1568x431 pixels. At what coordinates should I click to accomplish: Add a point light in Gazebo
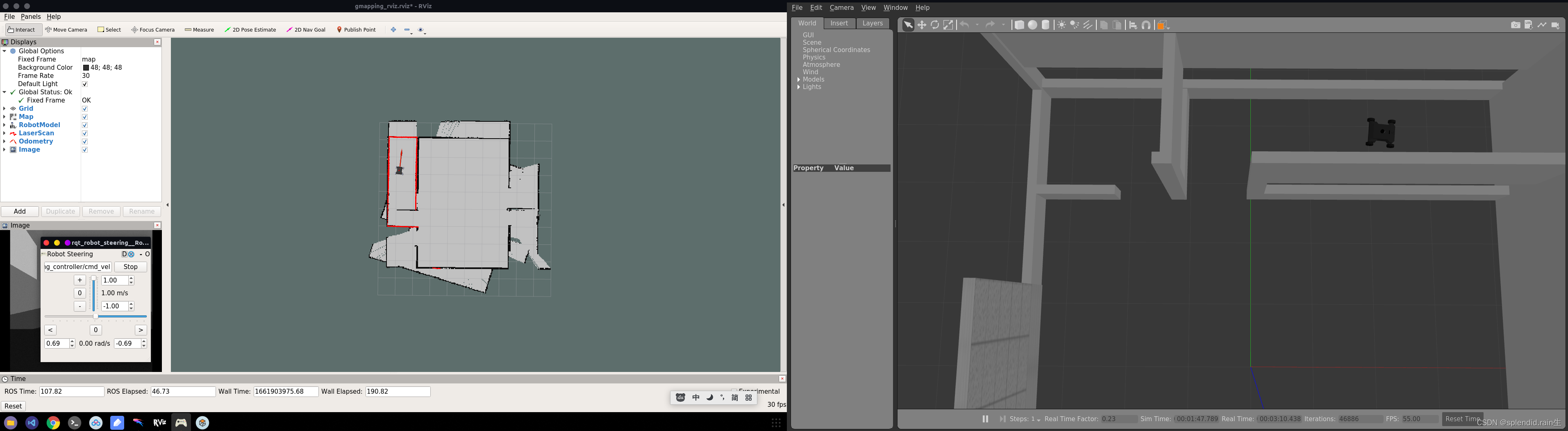pyautogui.click(x=1061, y=25)
